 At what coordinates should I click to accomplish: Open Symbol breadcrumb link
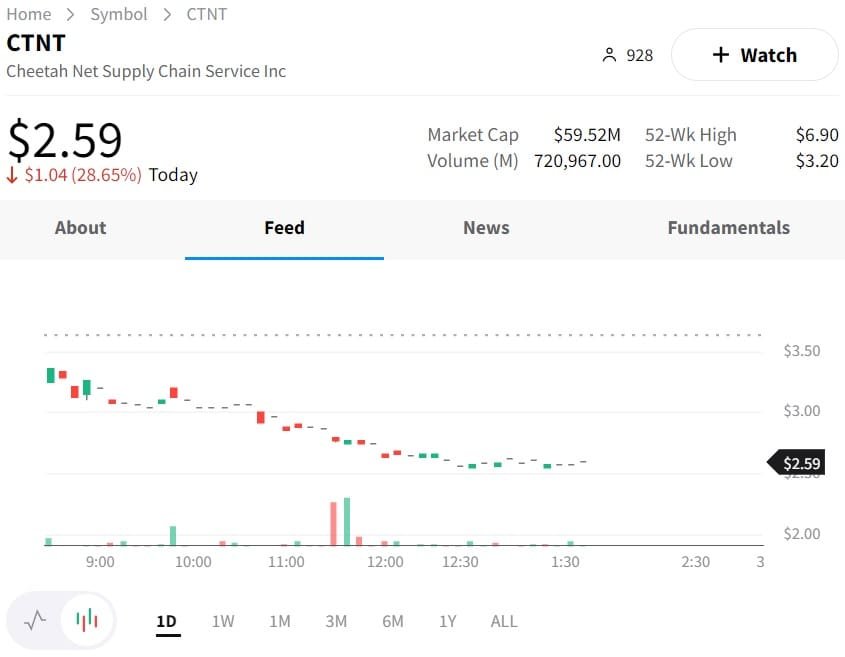point(119,14)
